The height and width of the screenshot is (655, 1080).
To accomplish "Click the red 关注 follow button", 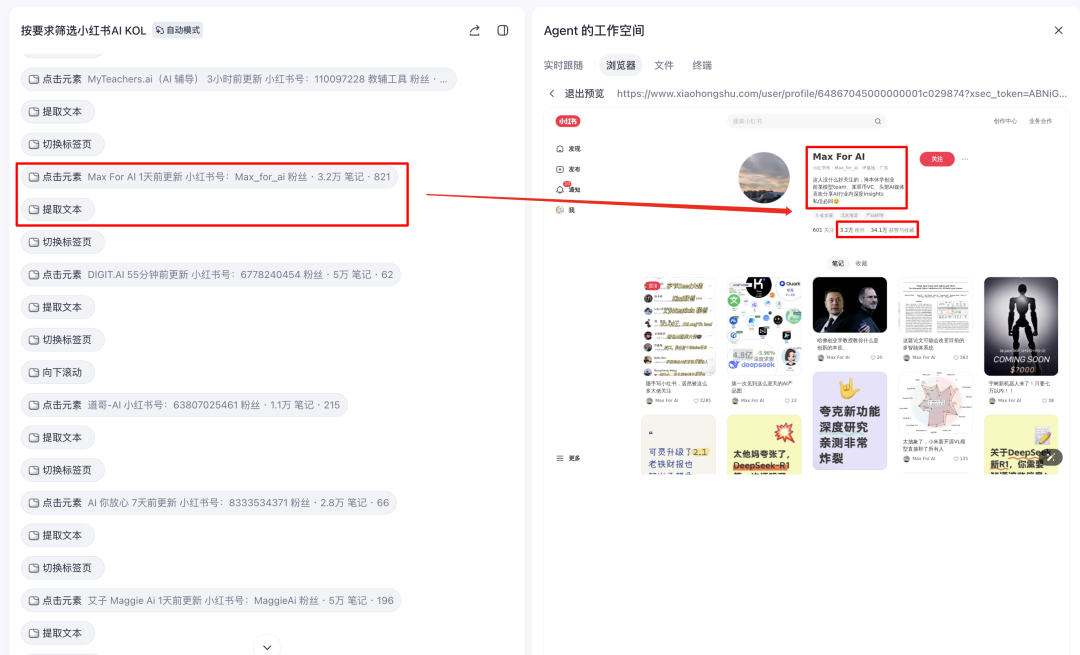I will 937,159.
